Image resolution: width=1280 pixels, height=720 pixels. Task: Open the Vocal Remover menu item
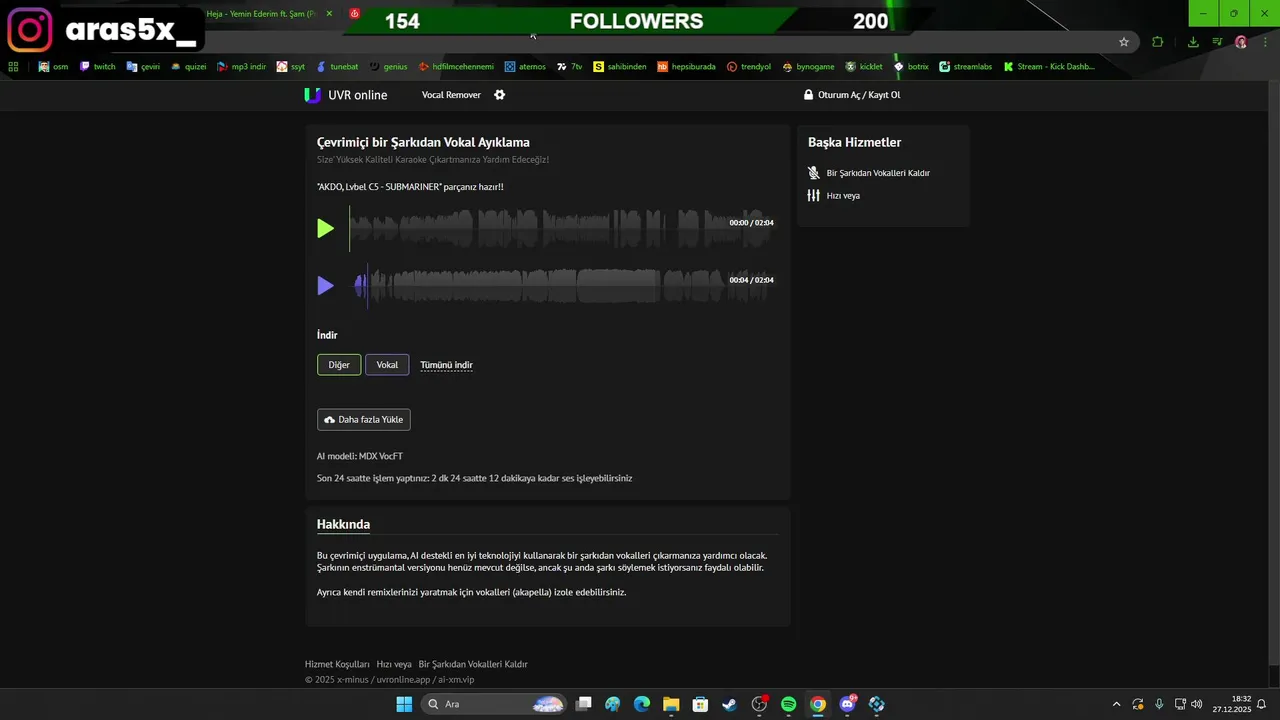[x=451, y=95]
